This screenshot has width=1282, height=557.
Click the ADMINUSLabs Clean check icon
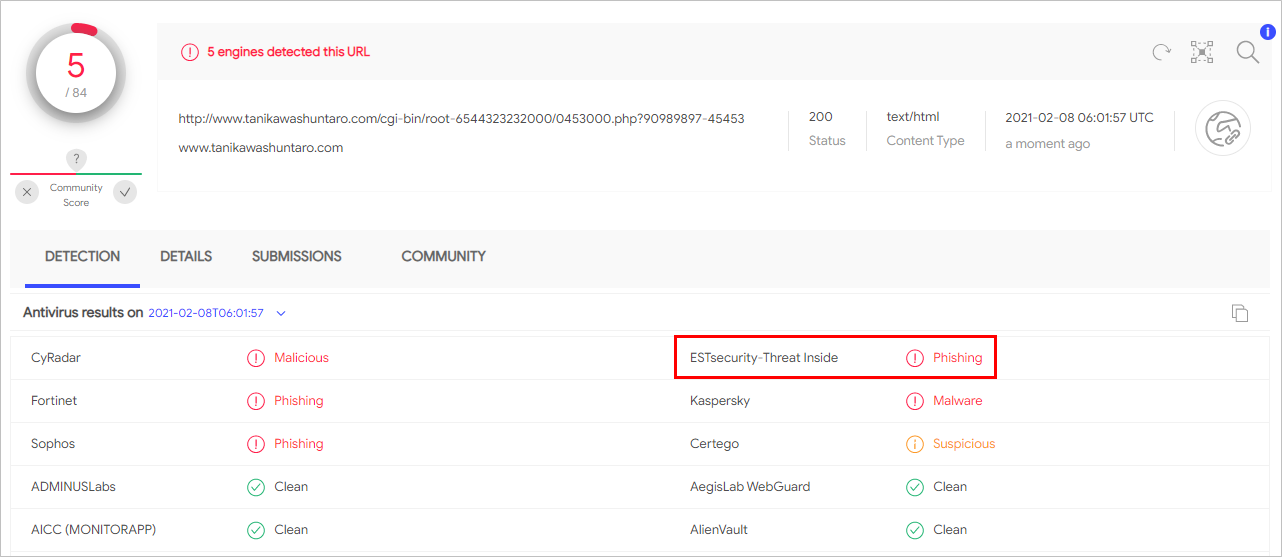(x=256, y=487)
